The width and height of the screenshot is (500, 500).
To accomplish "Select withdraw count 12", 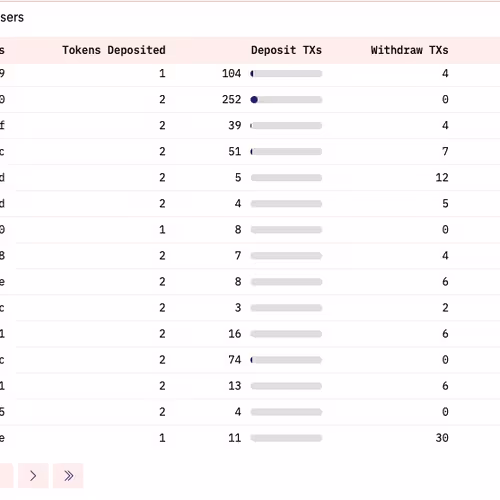I will (x=442, y=178).
